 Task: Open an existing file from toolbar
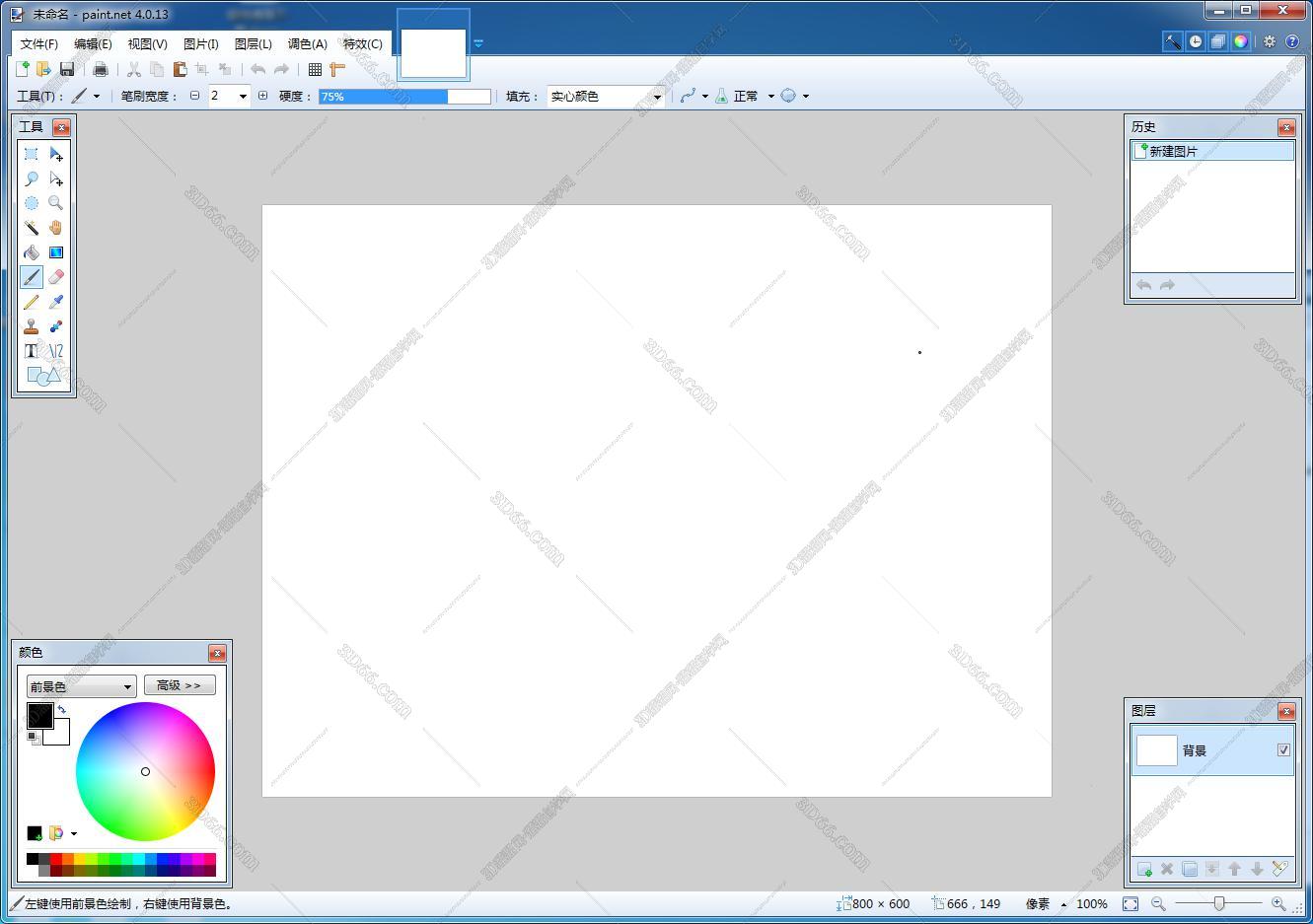click(x=43, y=69)
